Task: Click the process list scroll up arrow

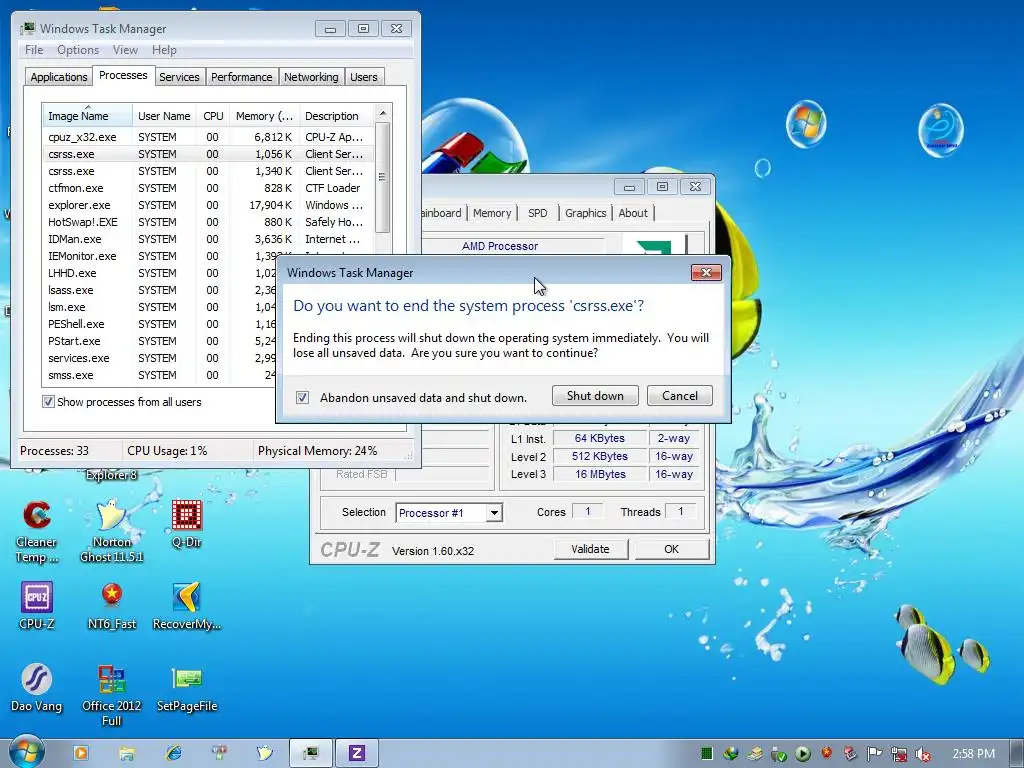Action: pyautogui.click(x=383, y=114)
